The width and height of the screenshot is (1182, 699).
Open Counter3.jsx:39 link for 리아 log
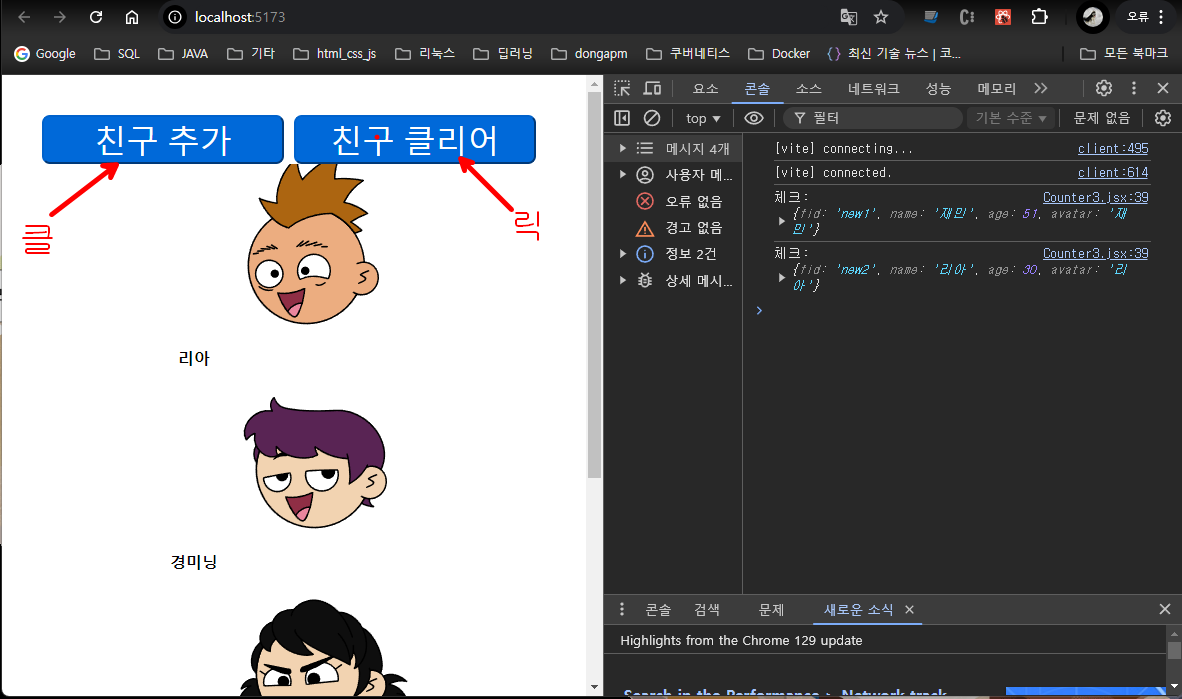1095,253
